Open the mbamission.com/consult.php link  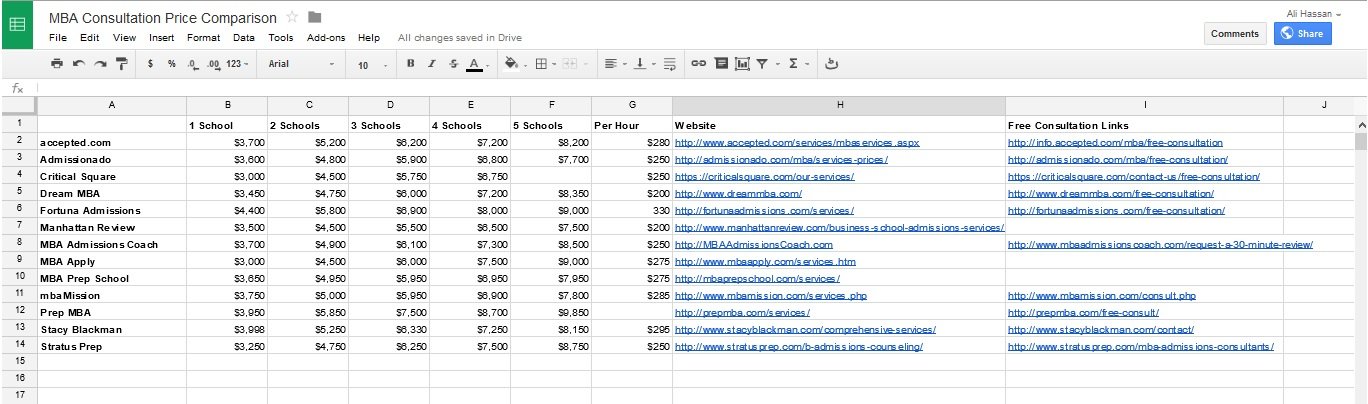(x=1102, y=296)
